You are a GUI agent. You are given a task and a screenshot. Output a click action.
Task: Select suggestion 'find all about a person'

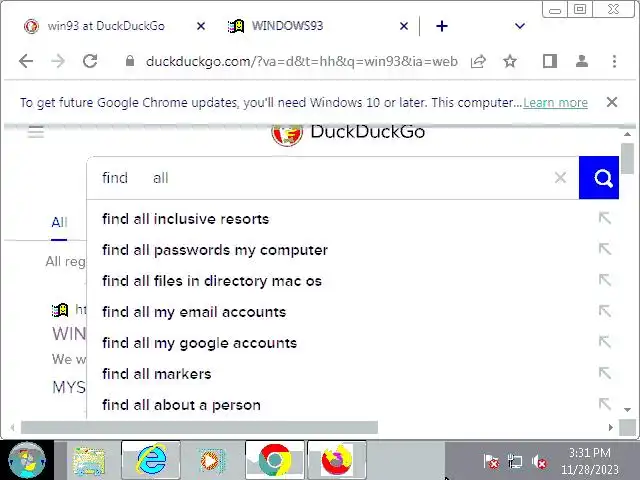click(181, 405)
